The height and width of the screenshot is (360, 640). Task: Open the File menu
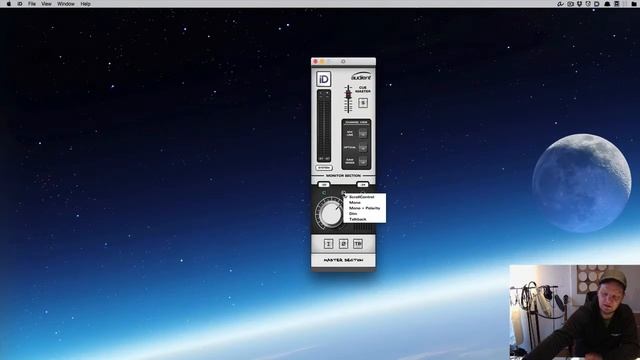32,4
